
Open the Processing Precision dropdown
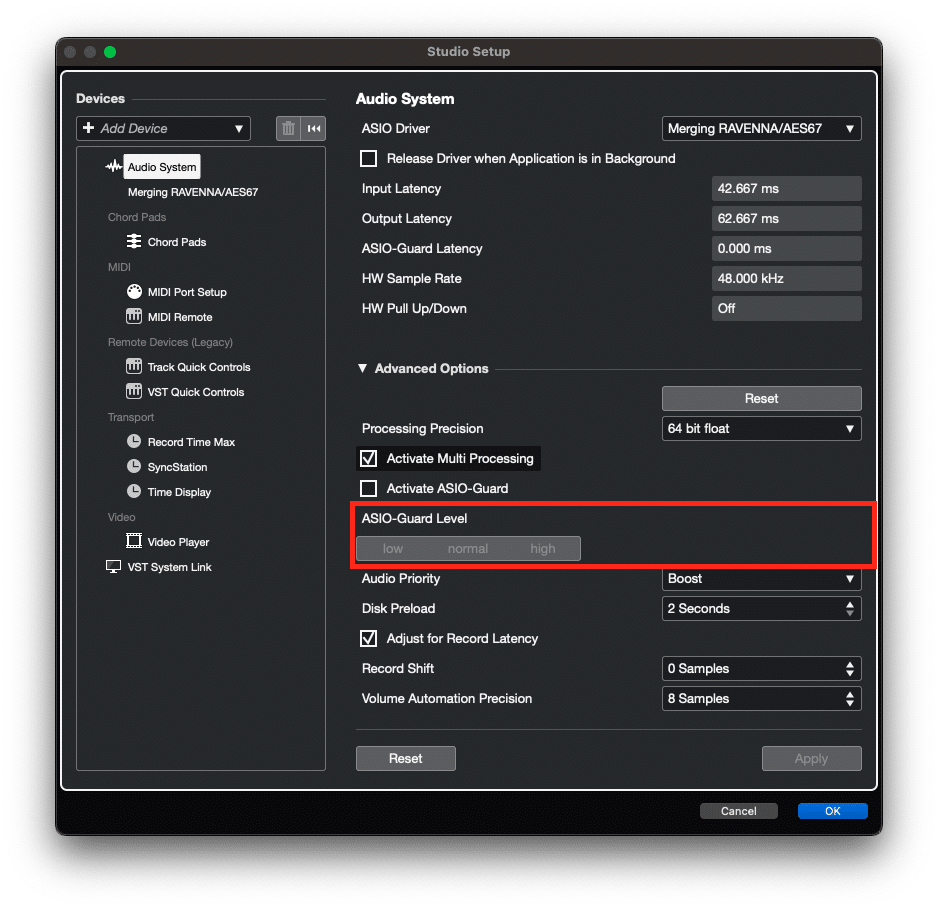coord(761,429)
